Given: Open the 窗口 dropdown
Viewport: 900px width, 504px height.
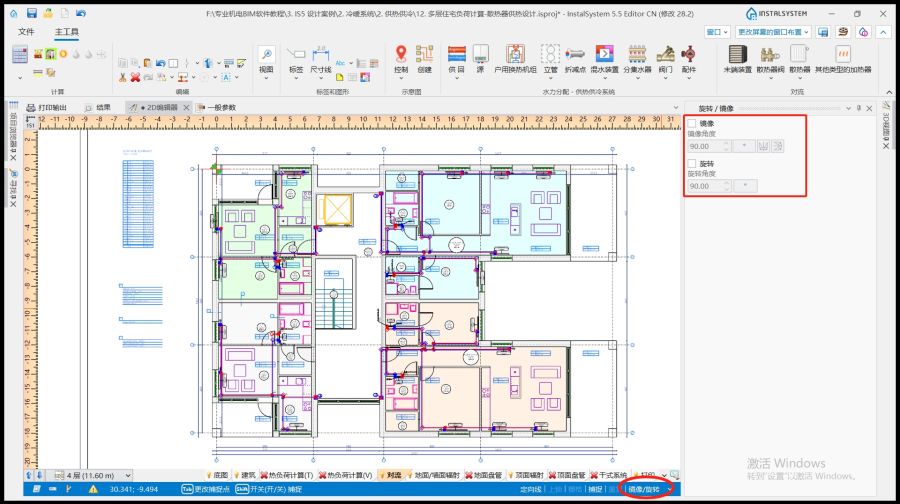Looking at the screenshot, I should (717, 32).
